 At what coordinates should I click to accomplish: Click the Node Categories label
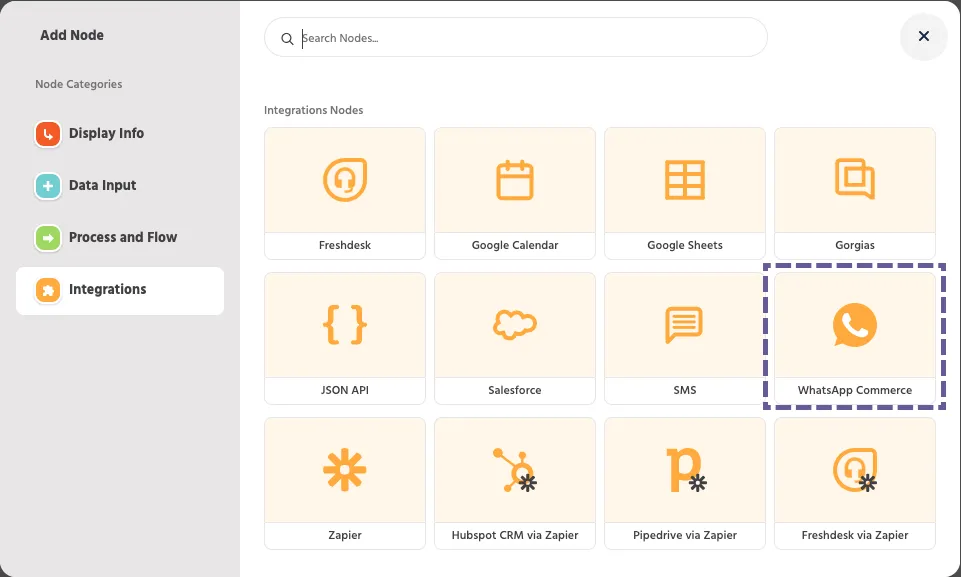tap(78, 85)
